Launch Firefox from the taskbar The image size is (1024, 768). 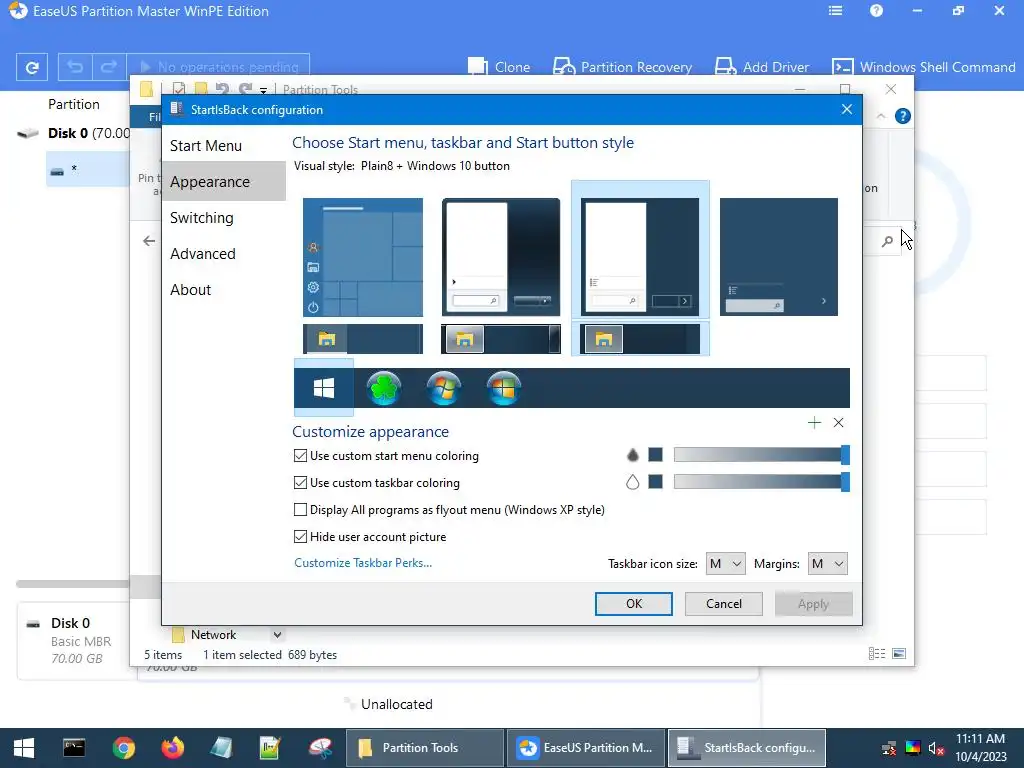point(172,748)
